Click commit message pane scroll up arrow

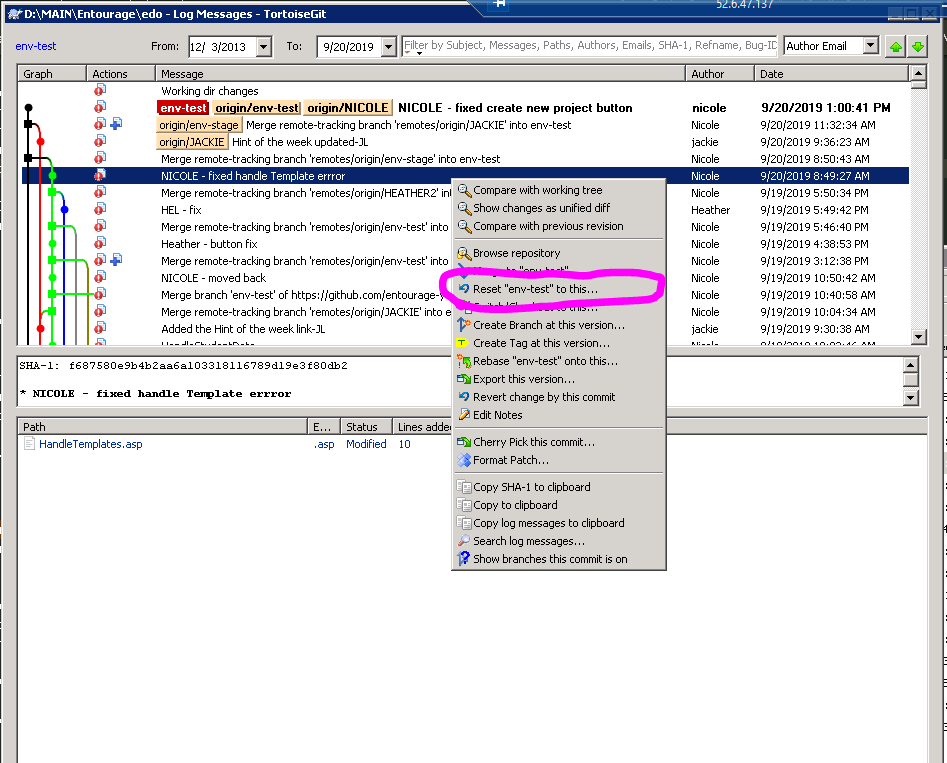tap(910, 365)
